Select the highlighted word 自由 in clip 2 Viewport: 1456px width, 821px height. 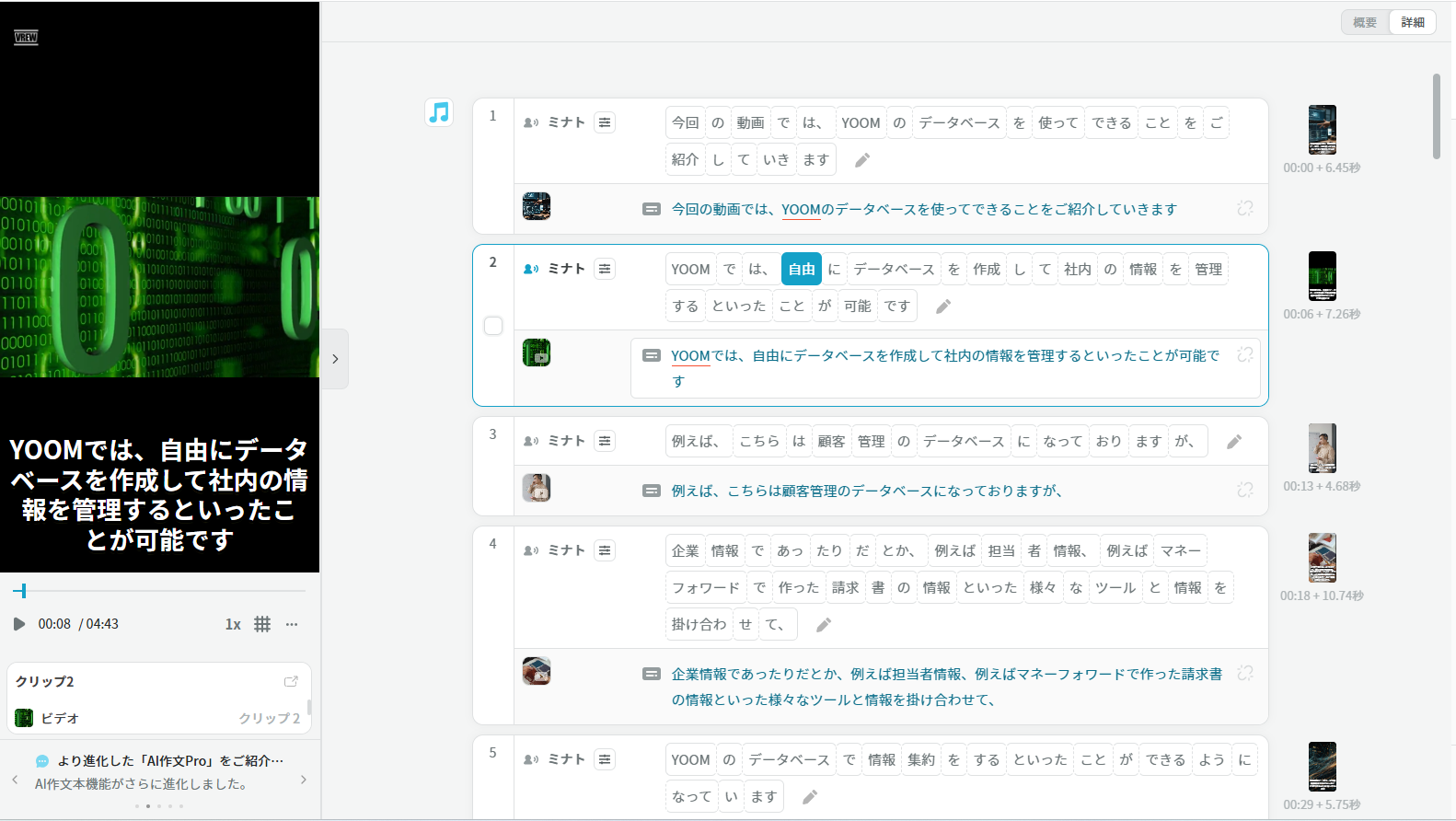pos(802,269)
